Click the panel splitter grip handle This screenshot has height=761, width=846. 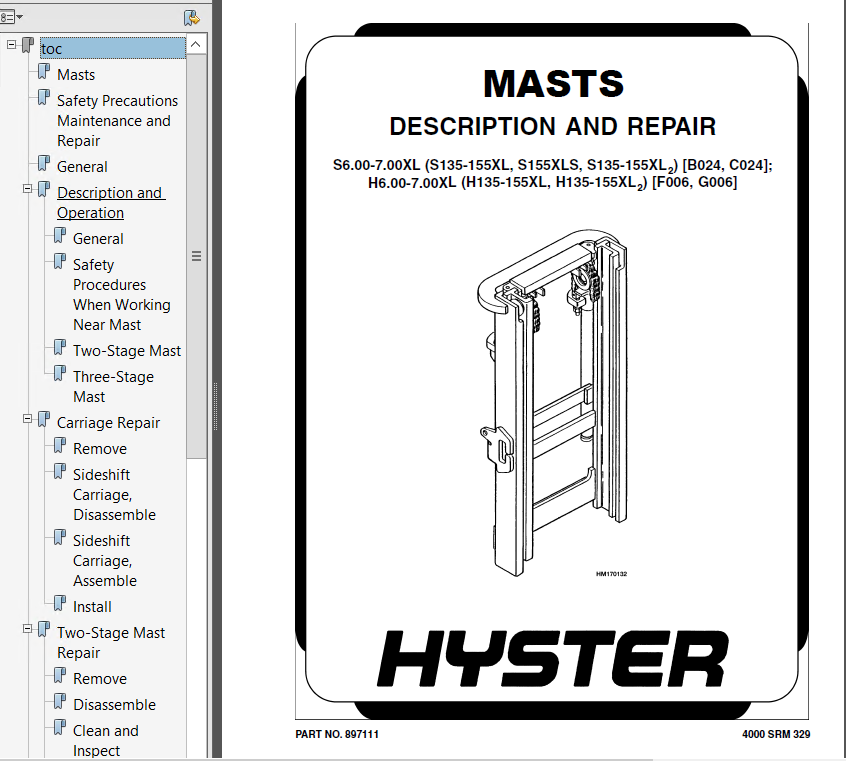click(216, 406)
